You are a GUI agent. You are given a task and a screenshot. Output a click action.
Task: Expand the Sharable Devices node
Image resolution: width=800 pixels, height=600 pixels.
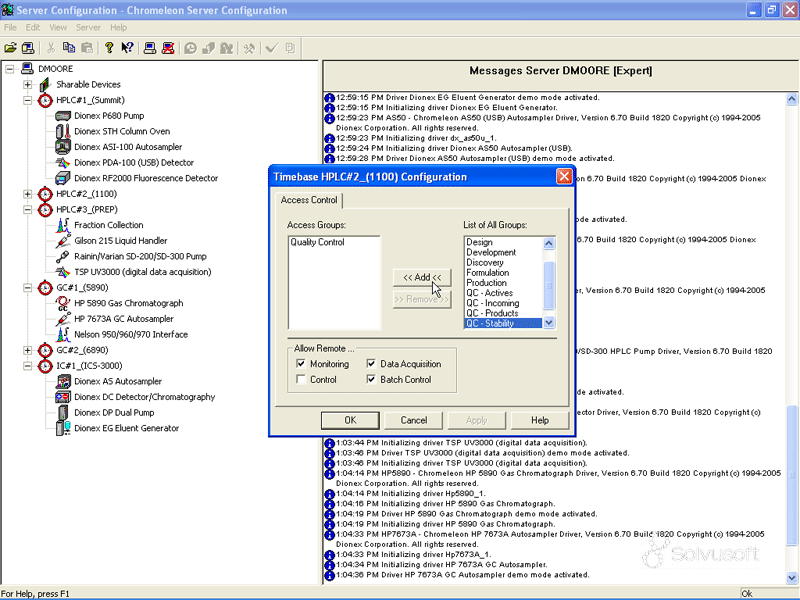pyautogui.click(x=28, y=85)
